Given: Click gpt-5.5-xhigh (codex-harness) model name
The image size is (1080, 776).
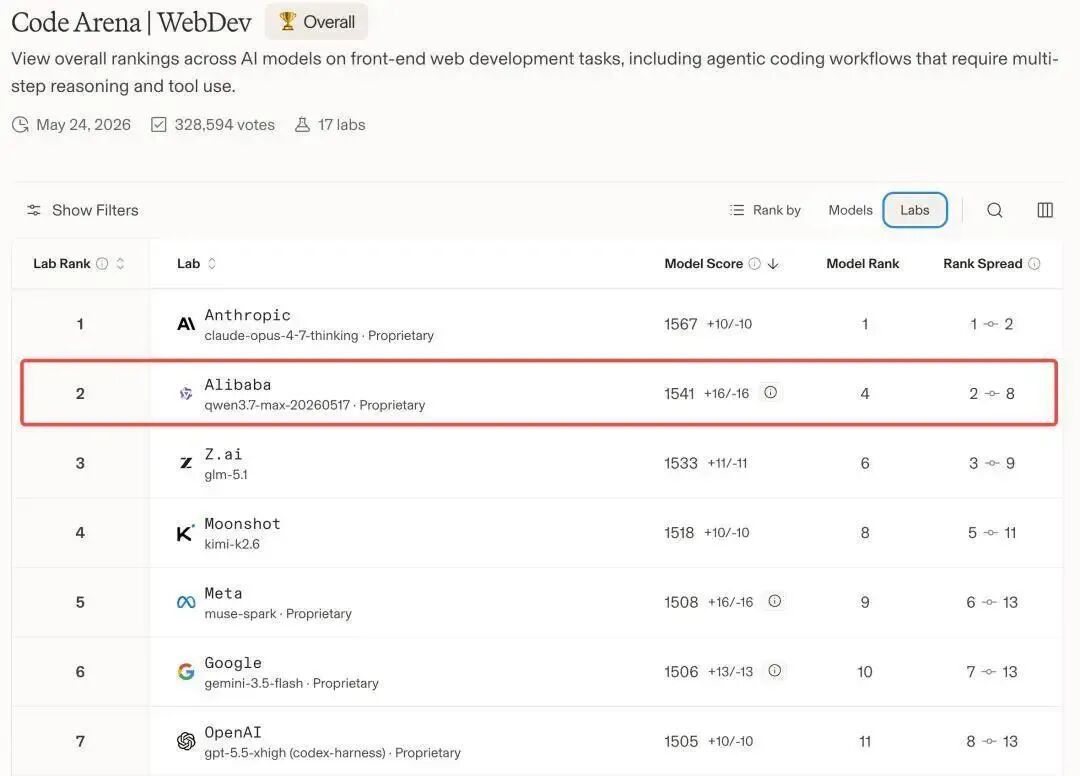Looking at the screenshot, I should [x=295, y=753].
